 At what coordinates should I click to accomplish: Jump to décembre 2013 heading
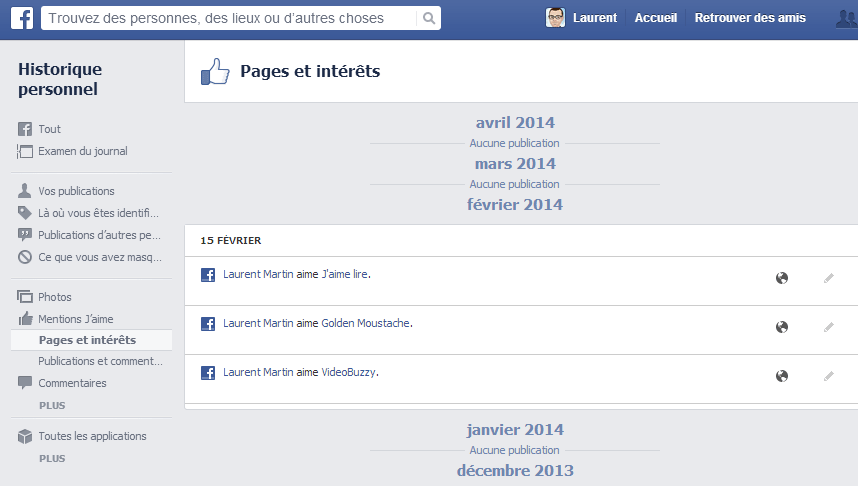[515, 471]
